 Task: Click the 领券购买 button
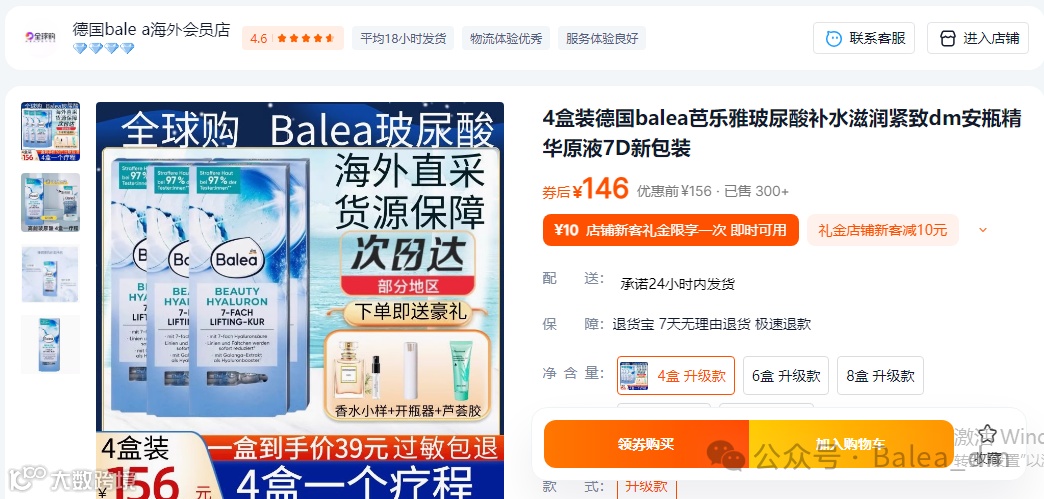click(647, 444)
